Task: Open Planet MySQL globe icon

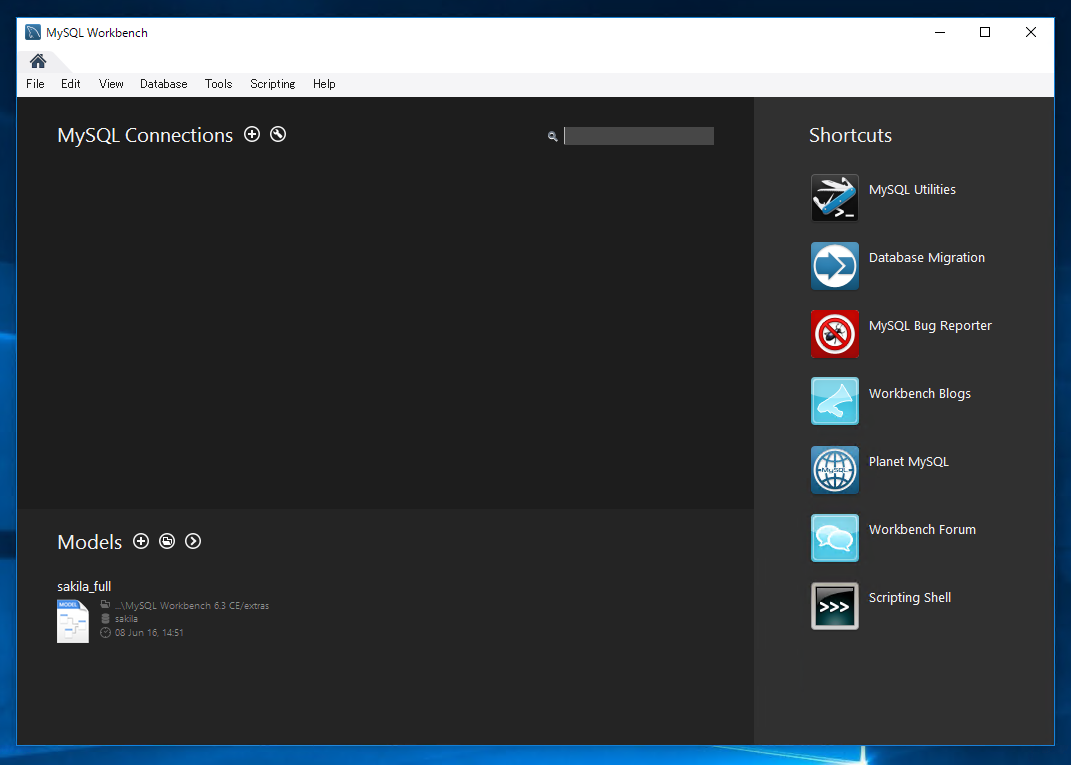Action: 835,470
